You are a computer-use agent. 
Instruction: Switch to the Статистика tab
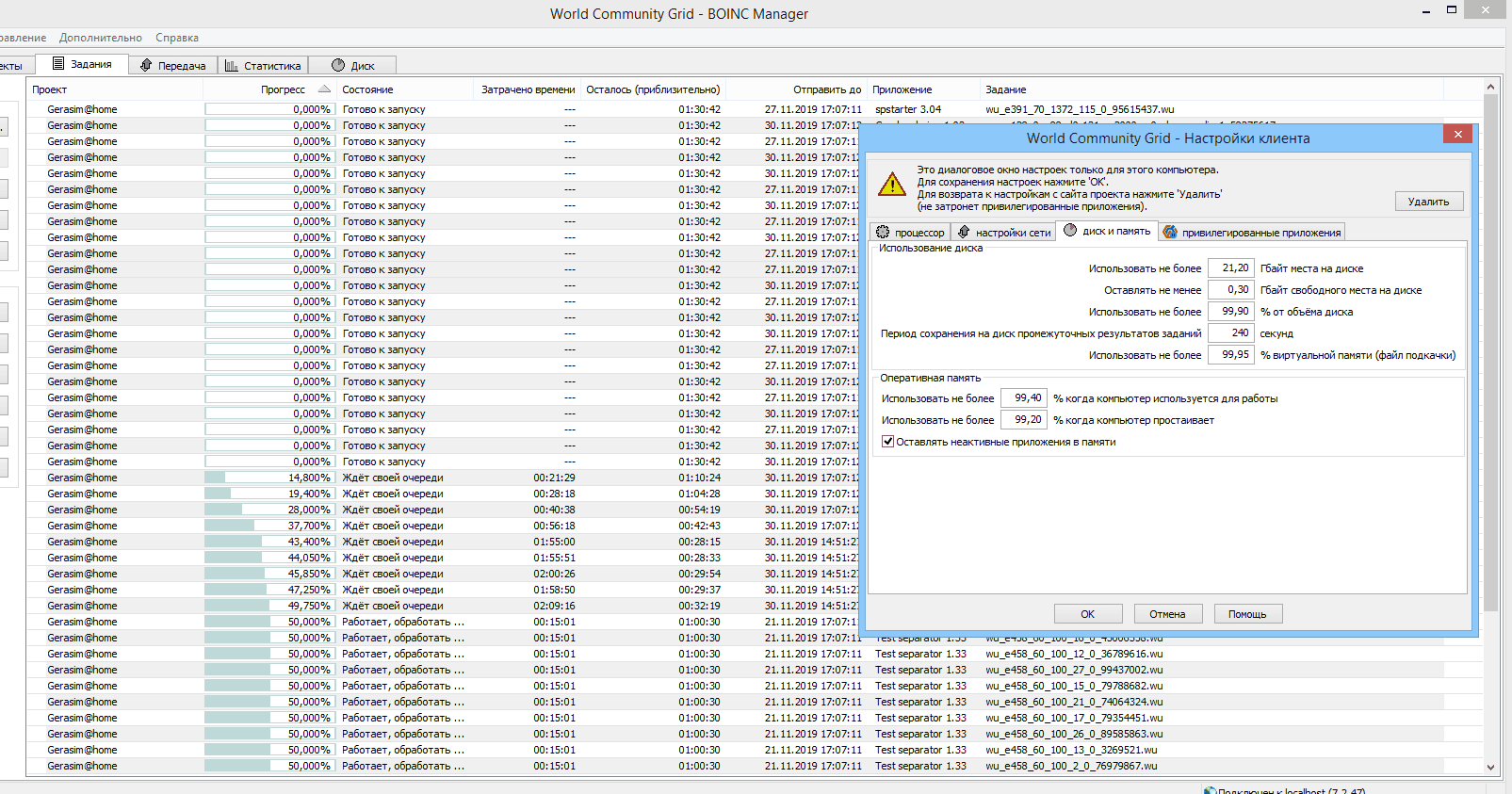pos(263,65)
